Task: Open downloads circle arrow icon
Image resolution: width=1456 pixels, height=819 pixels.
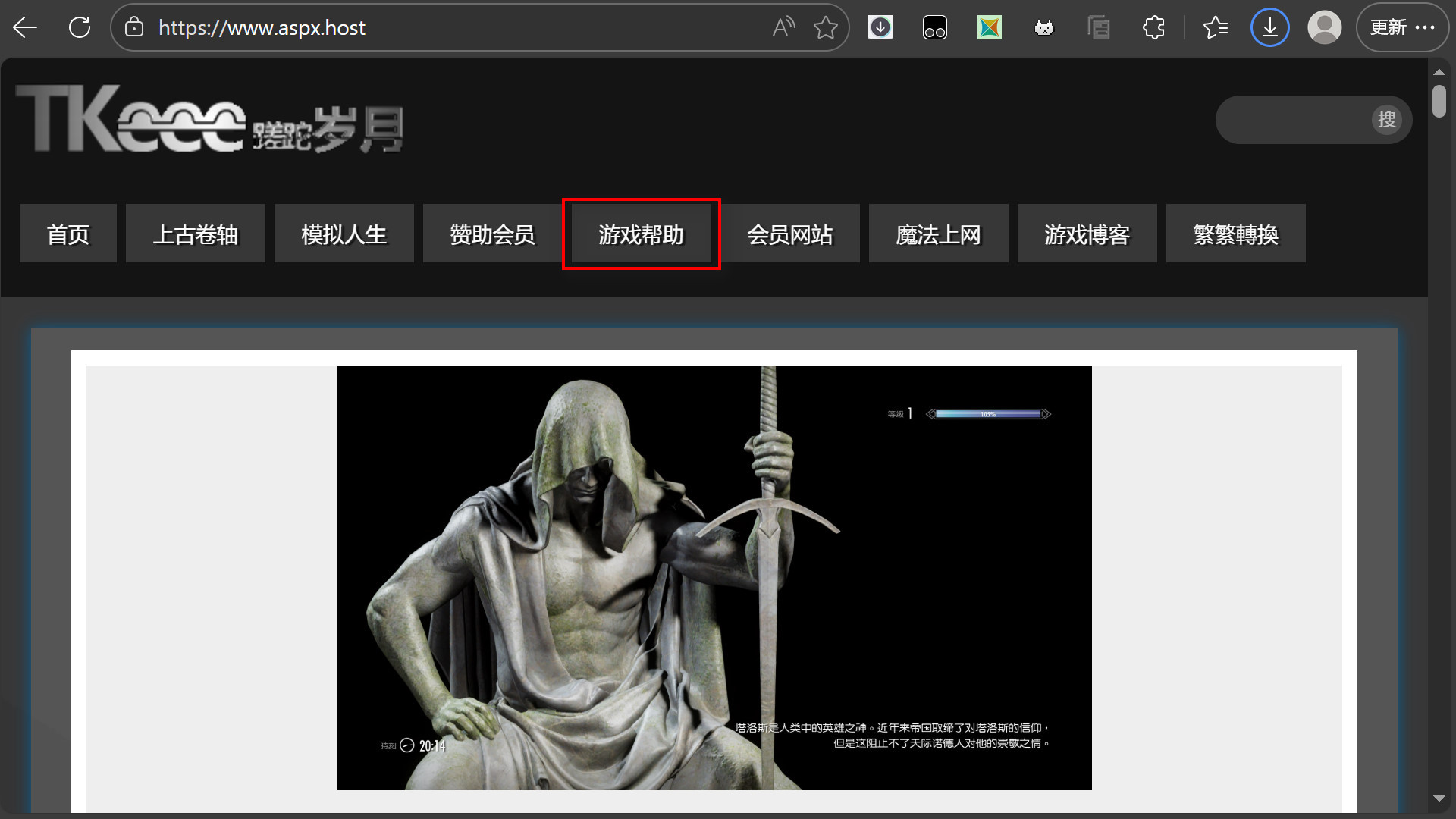Action: click(1269, 28)
